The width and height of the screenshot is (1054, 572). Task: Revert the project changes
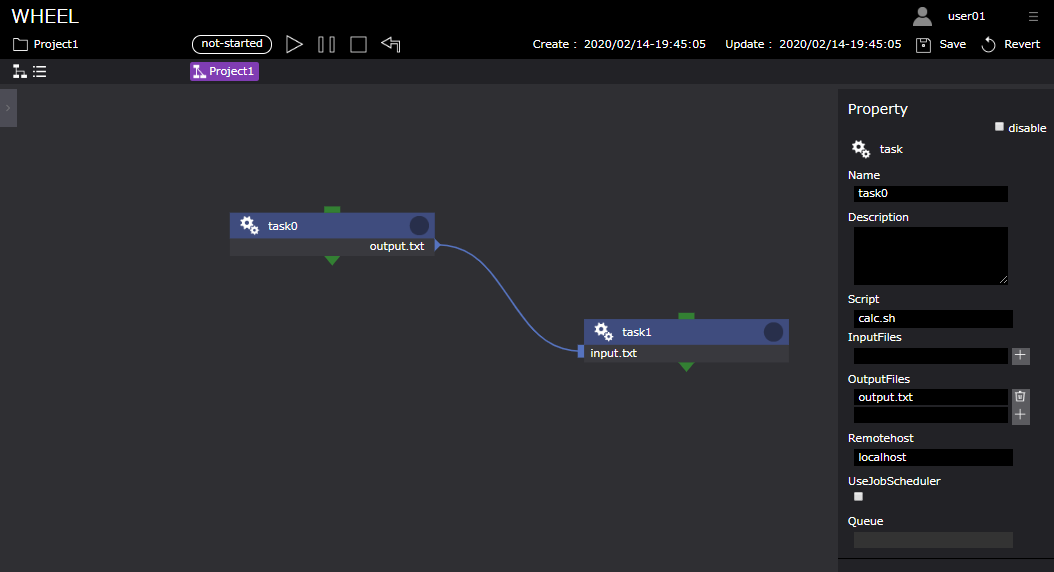coord(989,44)
